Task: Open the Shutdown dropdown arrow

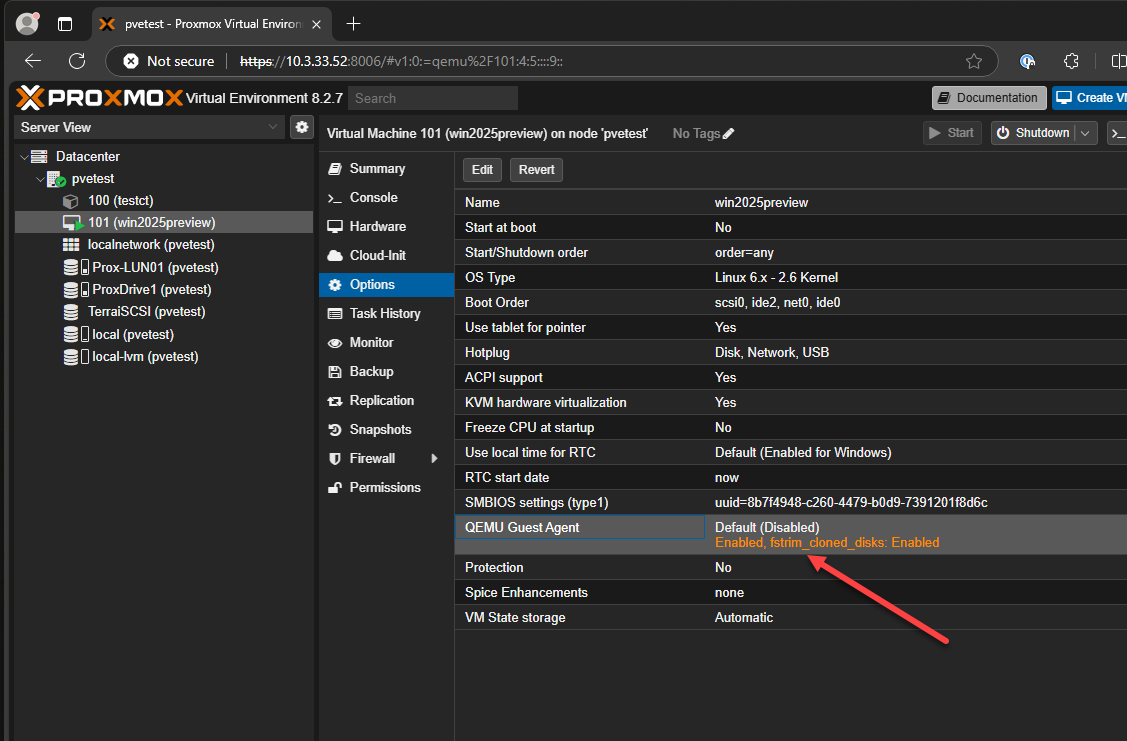Action: coord(1087,133)
